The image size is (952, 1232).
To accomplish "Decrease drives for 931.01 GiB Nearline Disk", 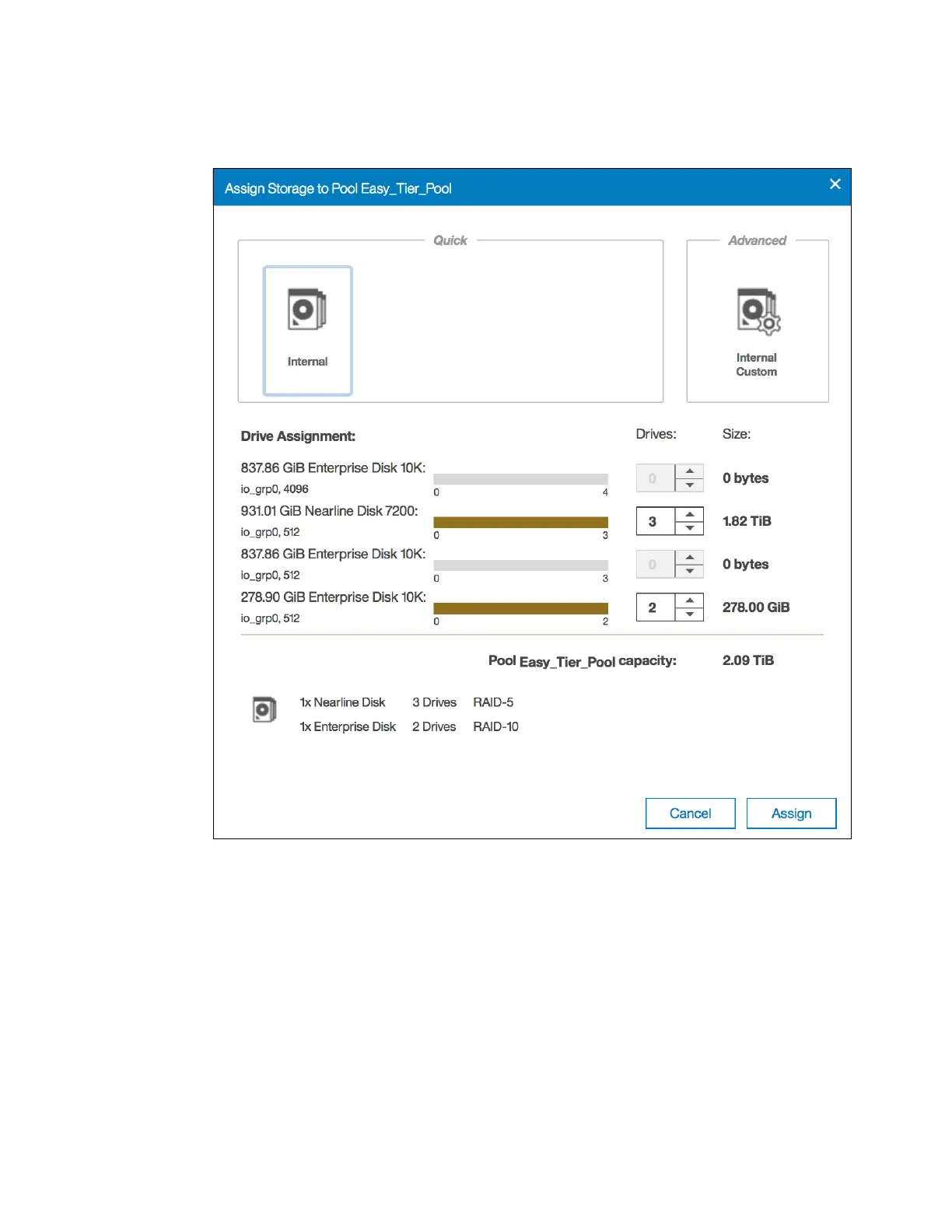I will tap(689, 528).
